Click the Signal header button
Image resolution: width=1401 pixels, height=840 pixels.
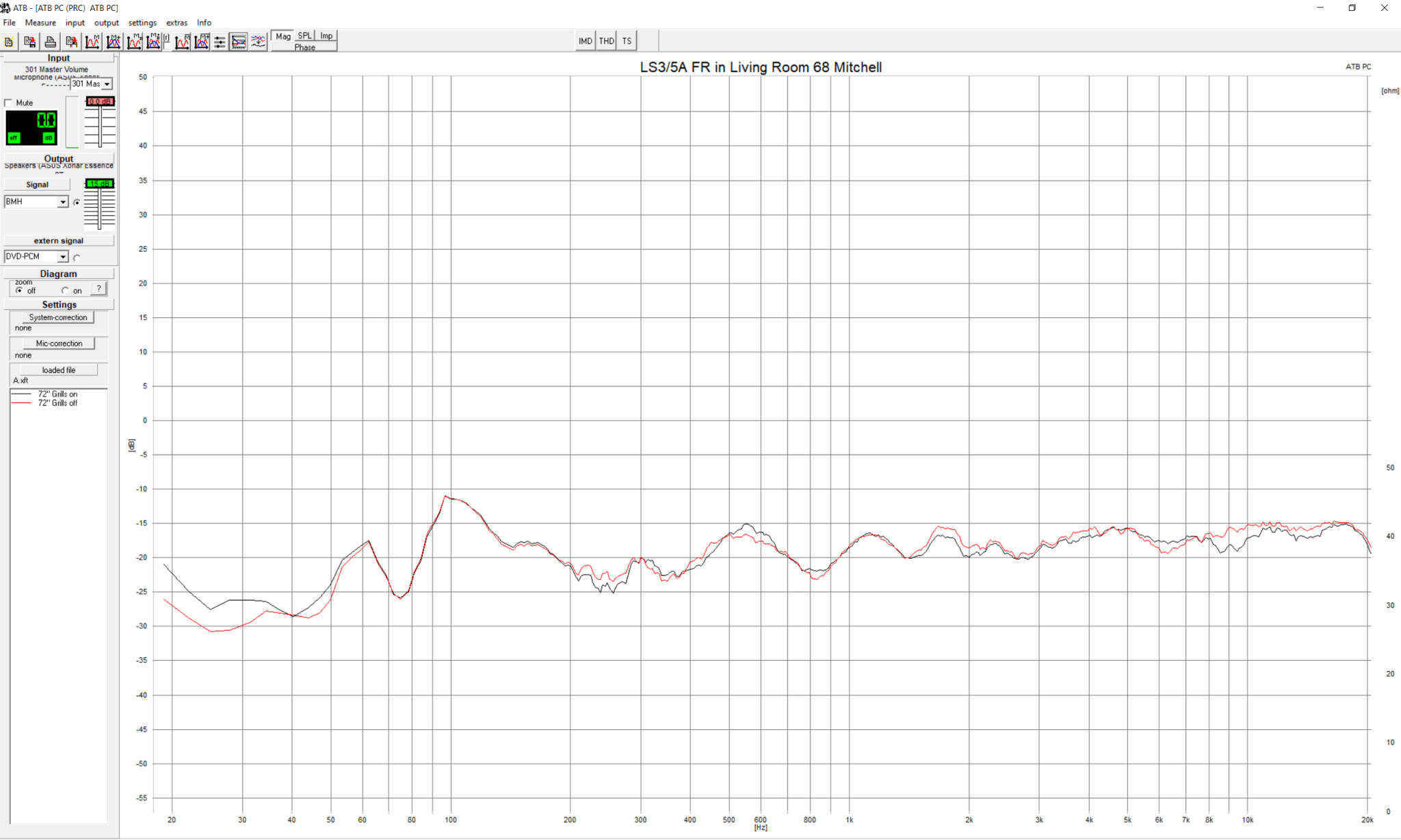click(37, 185)
